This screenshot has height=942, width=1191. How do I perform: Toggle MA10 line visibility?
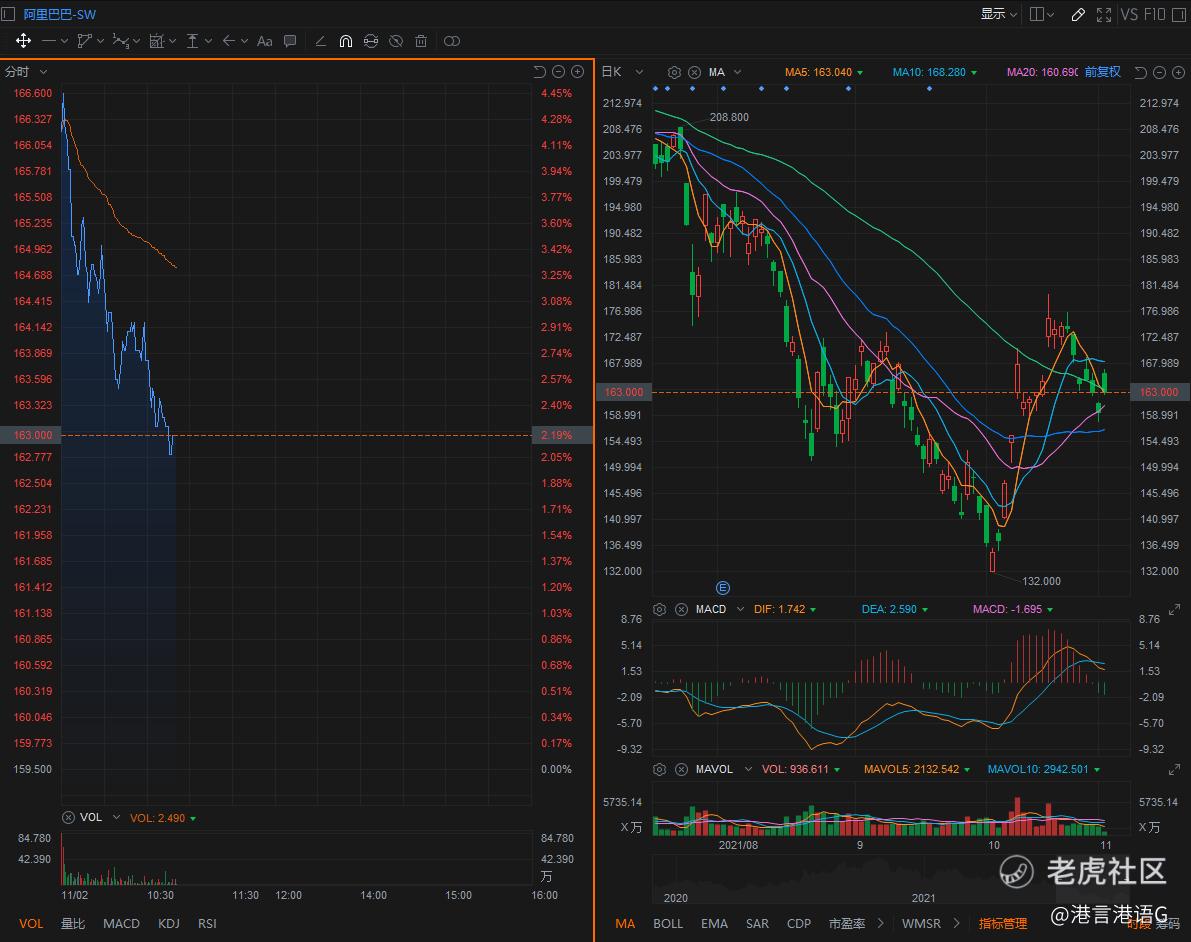pos(934,72)
